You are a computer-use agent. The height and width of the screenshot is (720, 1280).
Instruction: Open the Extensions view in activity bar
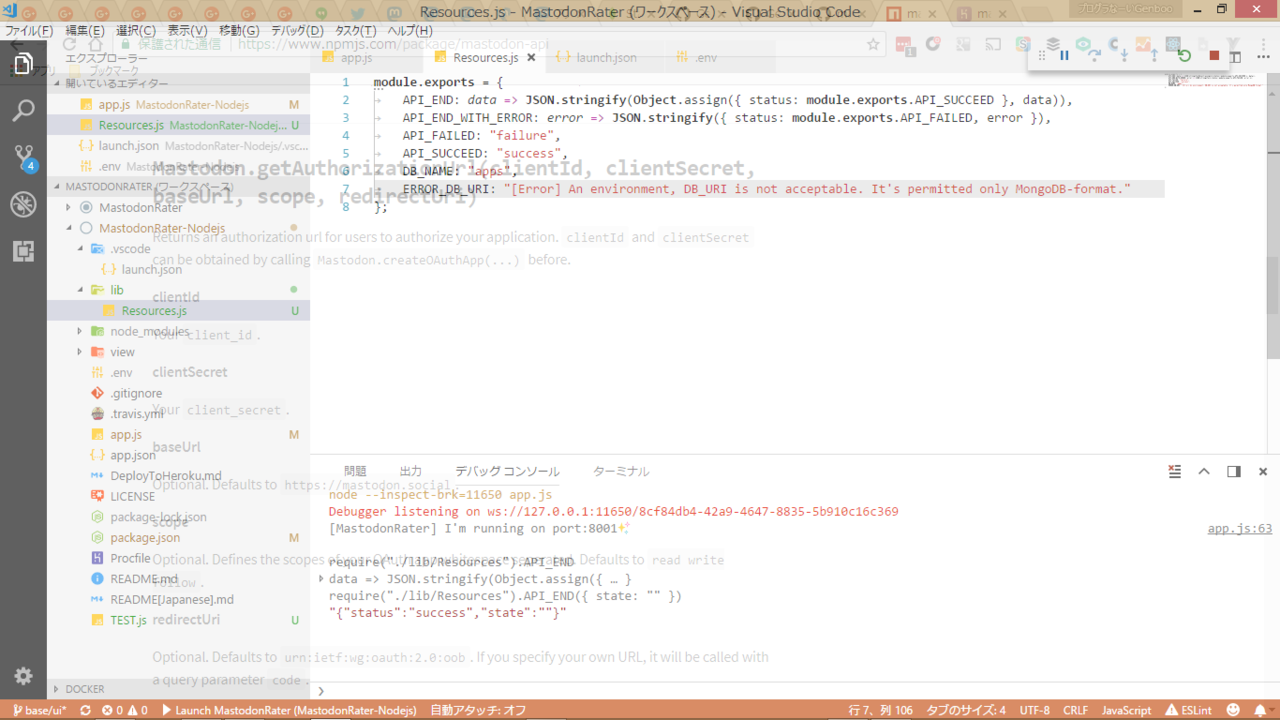[23, 251]
